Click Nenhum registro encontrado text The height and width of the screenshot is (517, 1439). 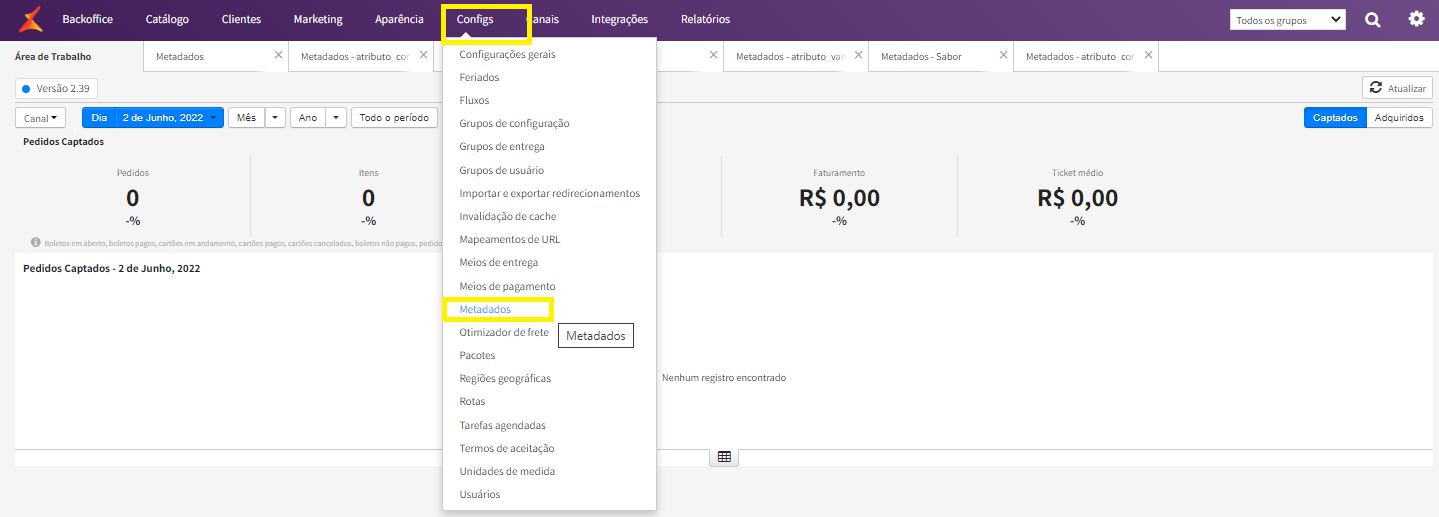pos(724,378)
